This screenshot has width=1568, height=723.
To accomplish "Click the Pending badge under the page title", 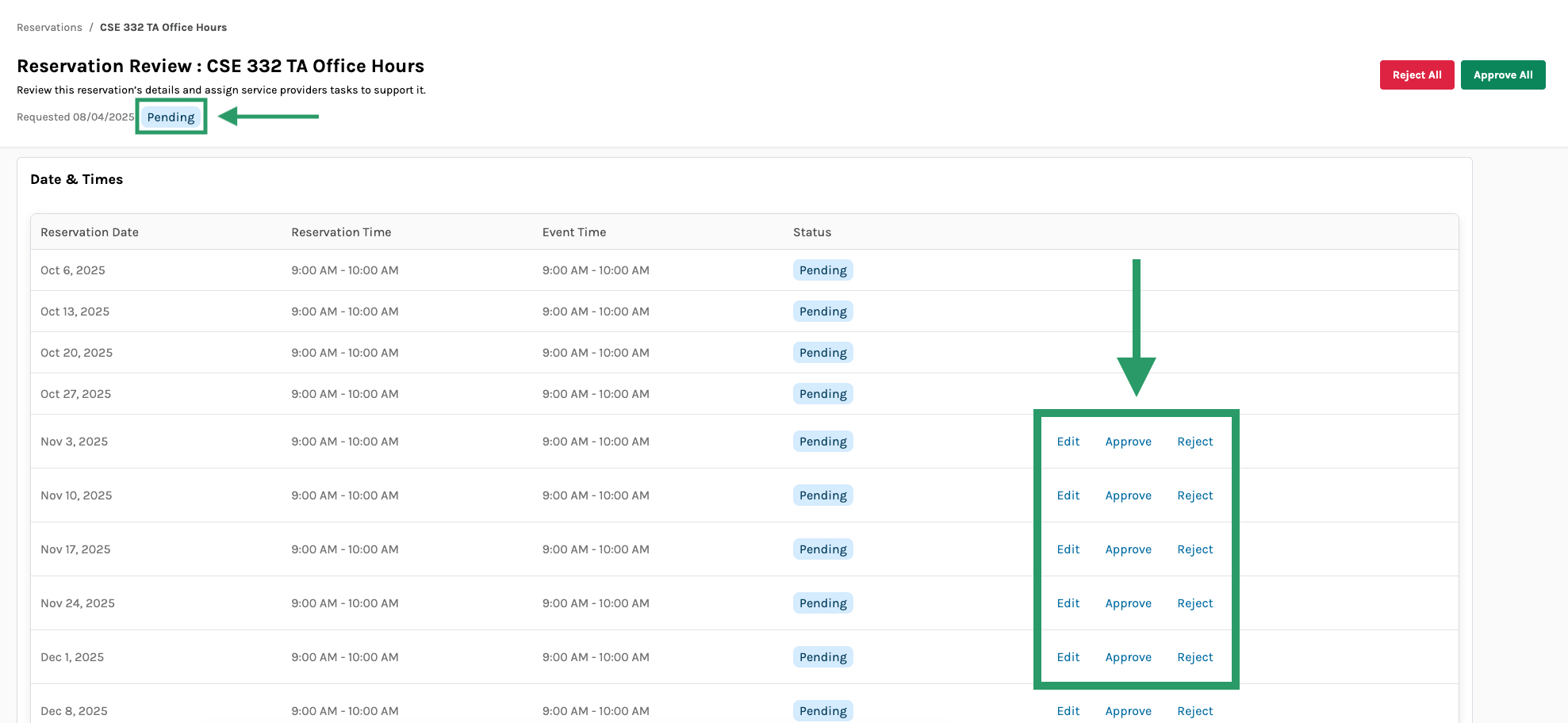I will tap(171, 117).
